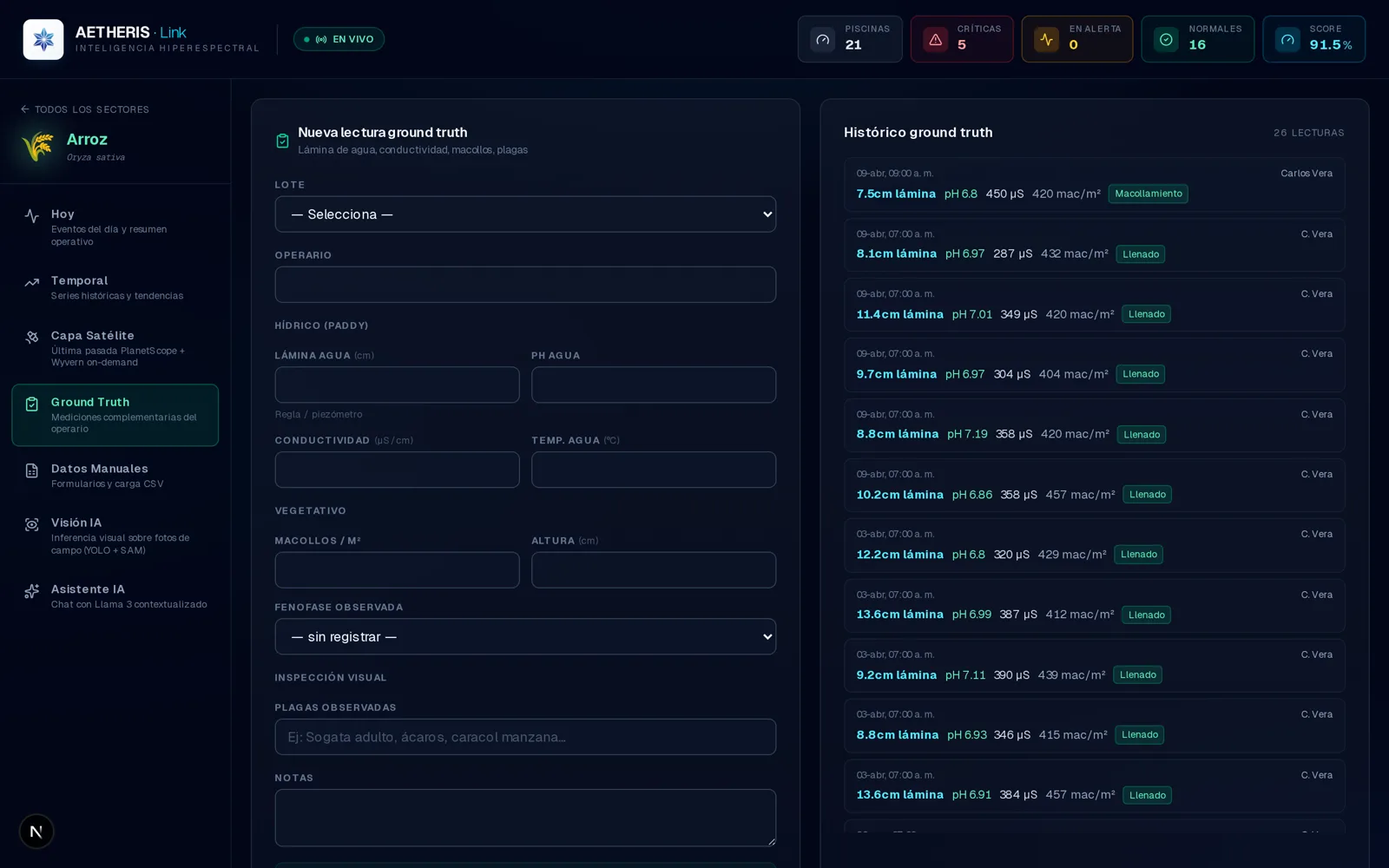Open Datos Manuales section
The height and width of the screenshot is (868, 1389).
click(115, 476)
